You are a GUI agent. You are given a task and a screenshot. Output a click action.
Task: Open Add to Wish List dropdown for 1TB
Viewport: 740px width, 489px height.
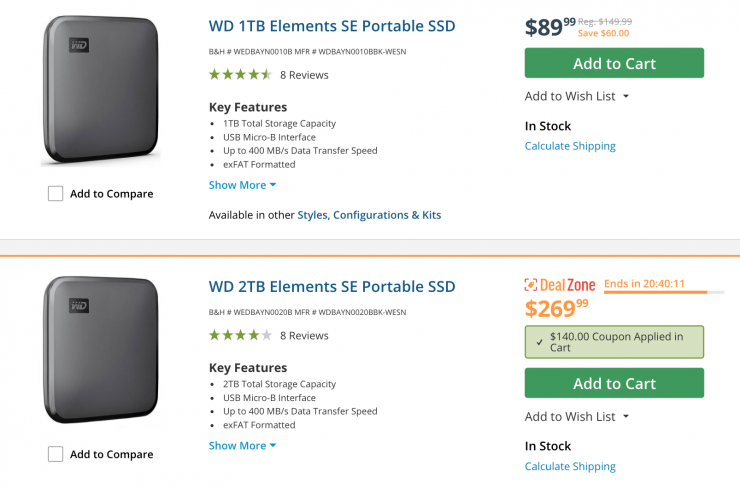coord(577,96)
